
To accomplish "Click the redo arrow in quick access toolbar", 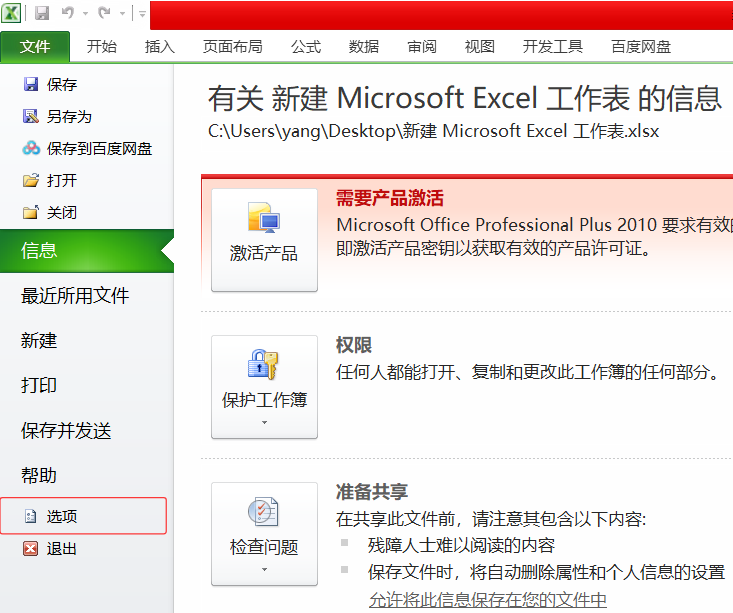I will pyautogui.click(x=104, y=13).
